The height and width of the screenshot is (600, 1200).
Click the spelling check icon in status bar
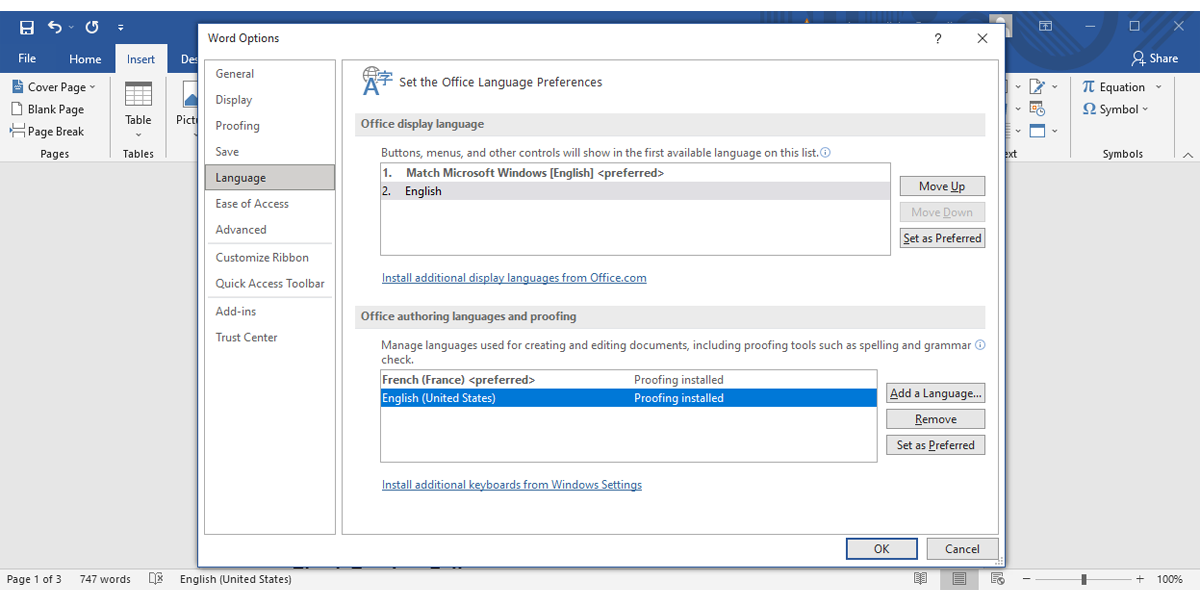(156, 578)
